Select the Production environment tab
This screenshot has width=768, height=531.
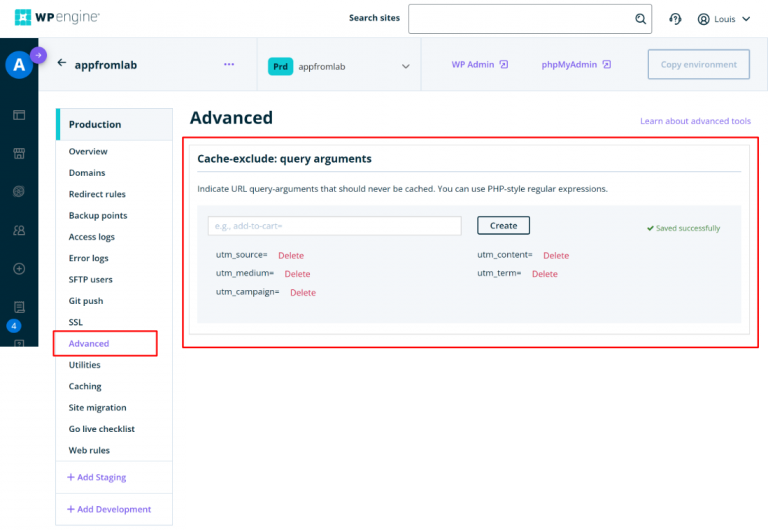115,124
